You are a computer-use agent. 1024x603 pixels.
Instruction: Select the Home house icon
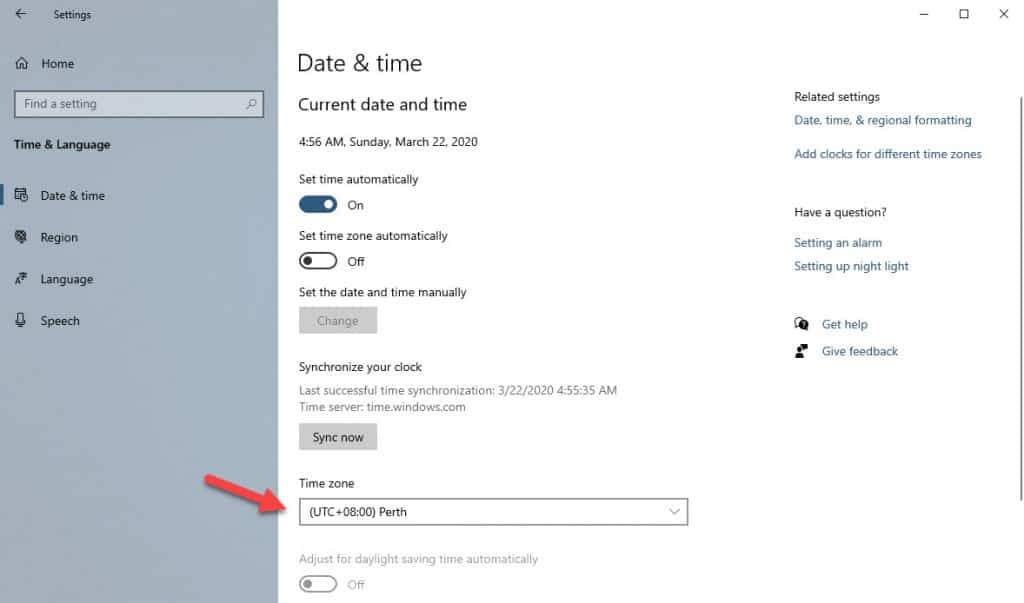[x=22, y=63]
